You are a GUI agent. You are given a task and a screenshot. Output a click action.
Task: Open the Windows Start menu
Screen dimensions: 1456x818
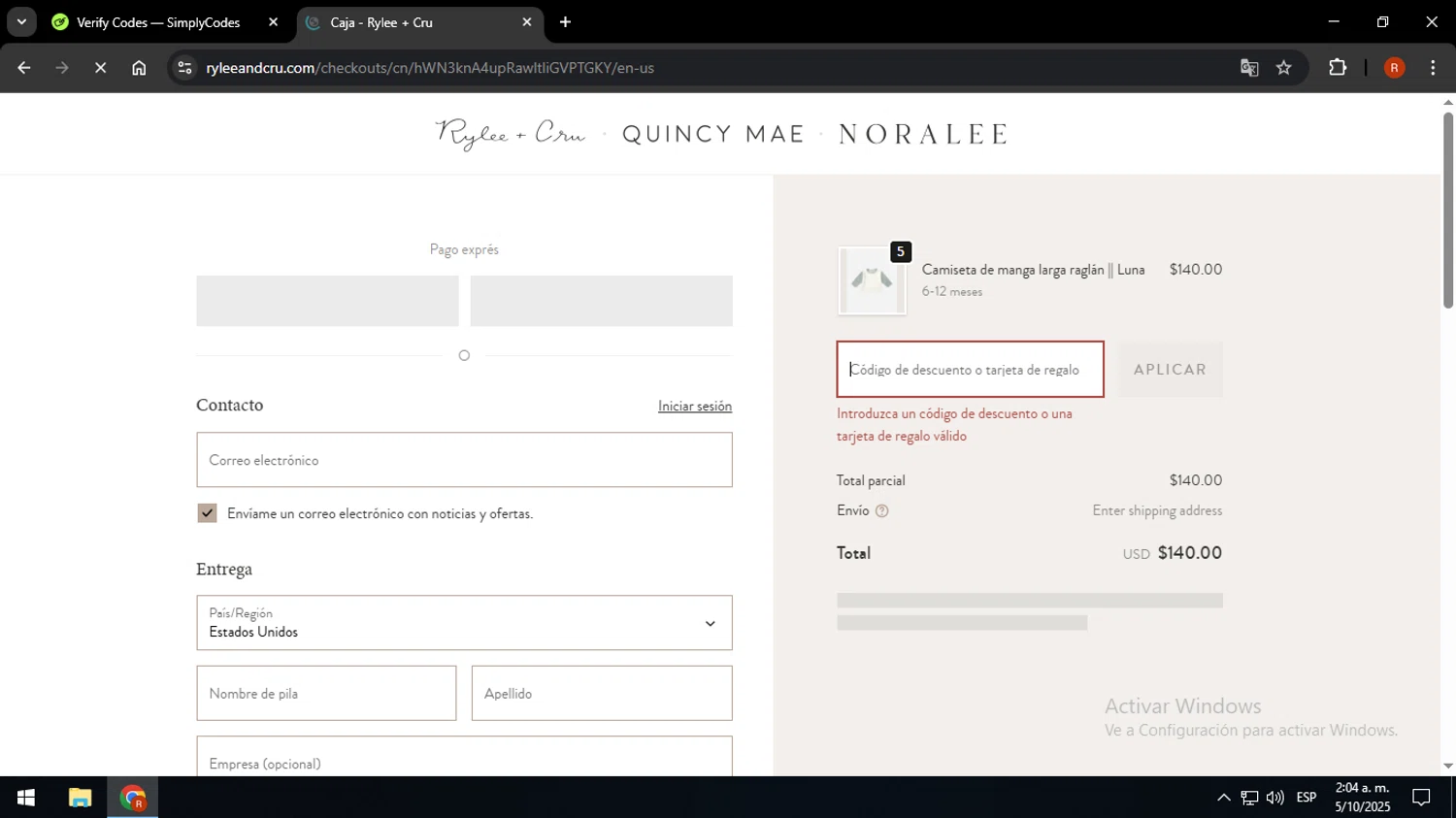click(x=26, y=798)
